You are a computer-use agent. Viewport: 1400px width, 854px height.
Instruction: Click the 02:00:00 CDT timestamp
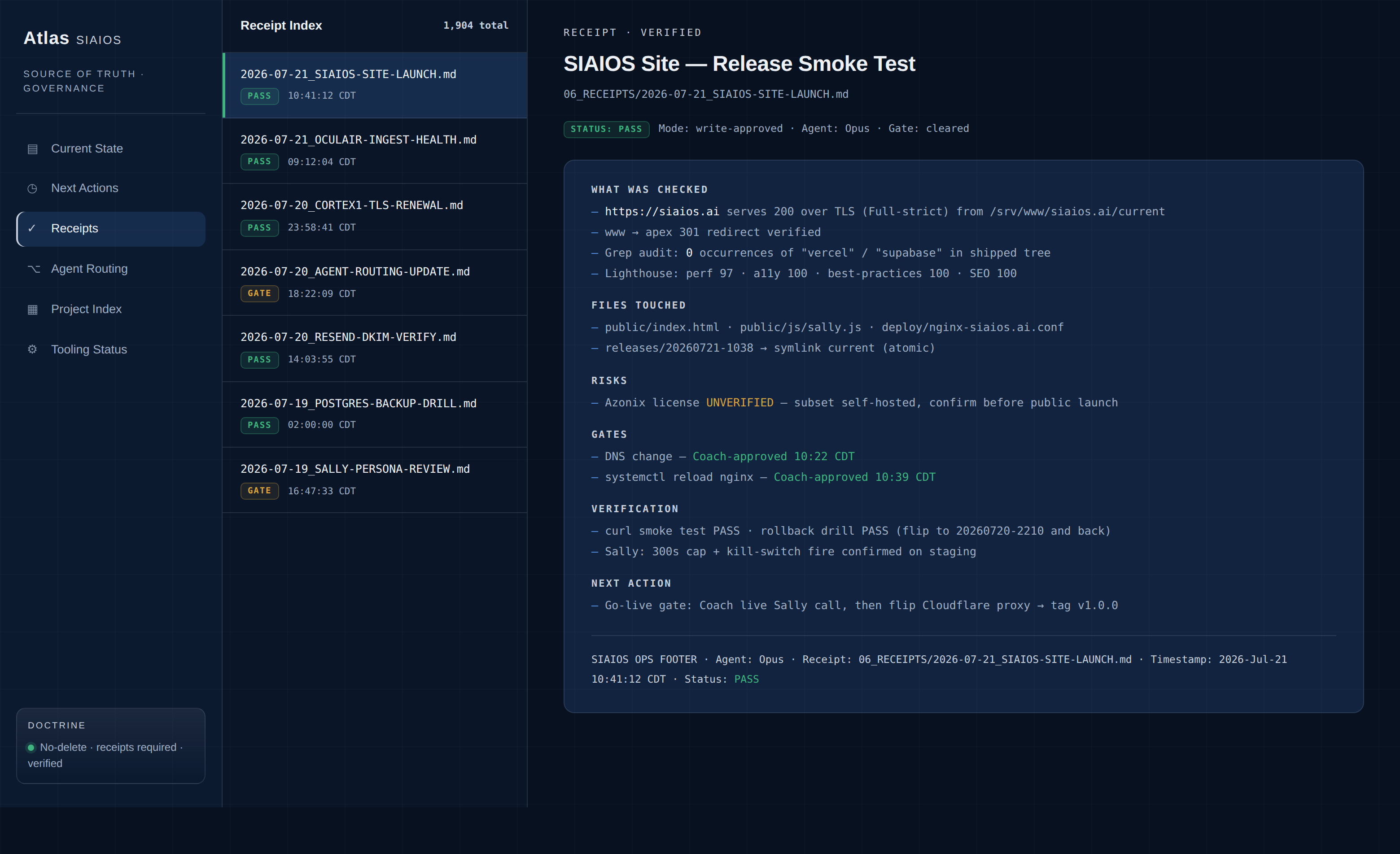coord(322,425)
